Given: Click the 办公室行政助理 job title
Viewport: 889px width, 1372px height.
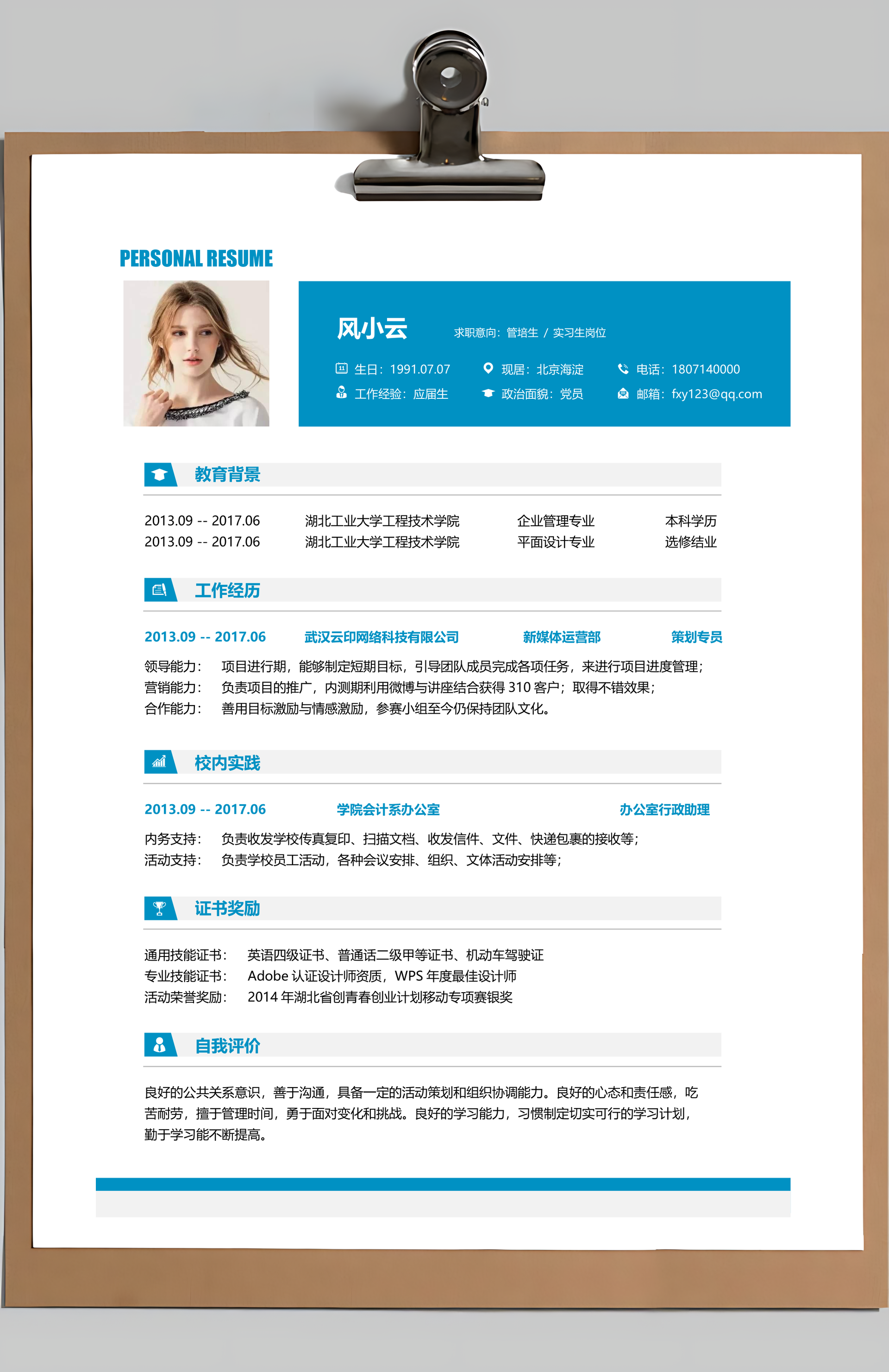Looking at the screenshot, I should point(664,809).
